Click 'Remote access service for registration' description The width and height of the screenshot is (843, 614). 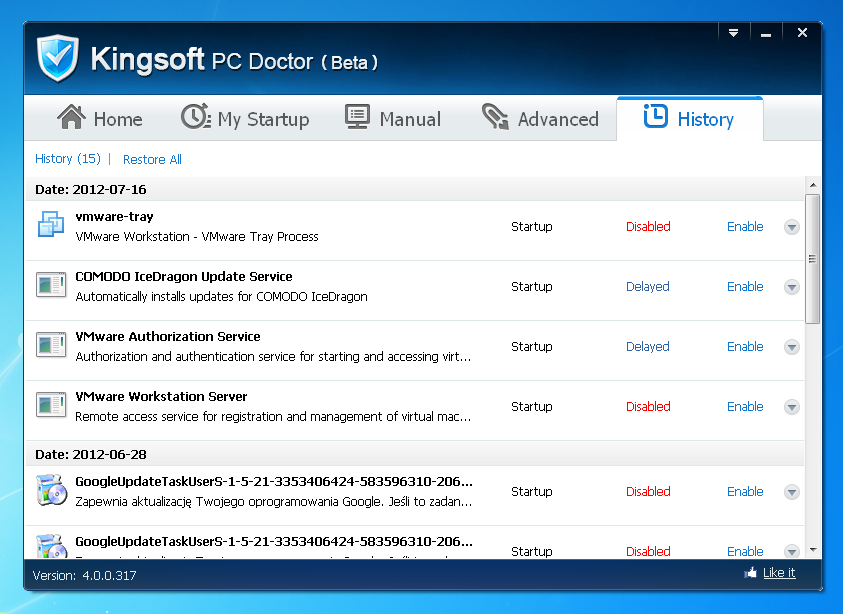tap(273, 417)
